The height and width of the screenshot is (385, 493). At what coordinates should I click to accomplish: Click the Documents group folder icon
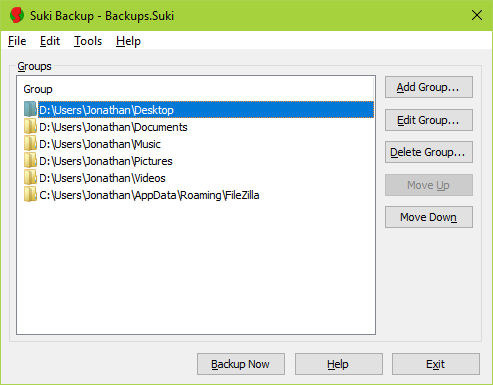(x=30, y=126)
